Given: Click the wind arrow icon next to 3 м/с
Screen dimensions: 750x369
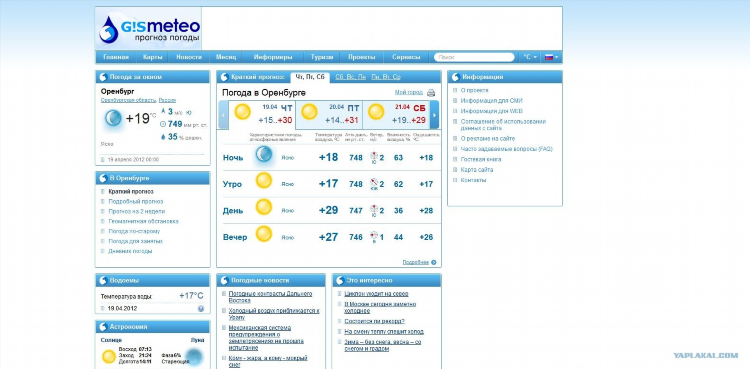Looking at the screenshot, I should point(163,111).
